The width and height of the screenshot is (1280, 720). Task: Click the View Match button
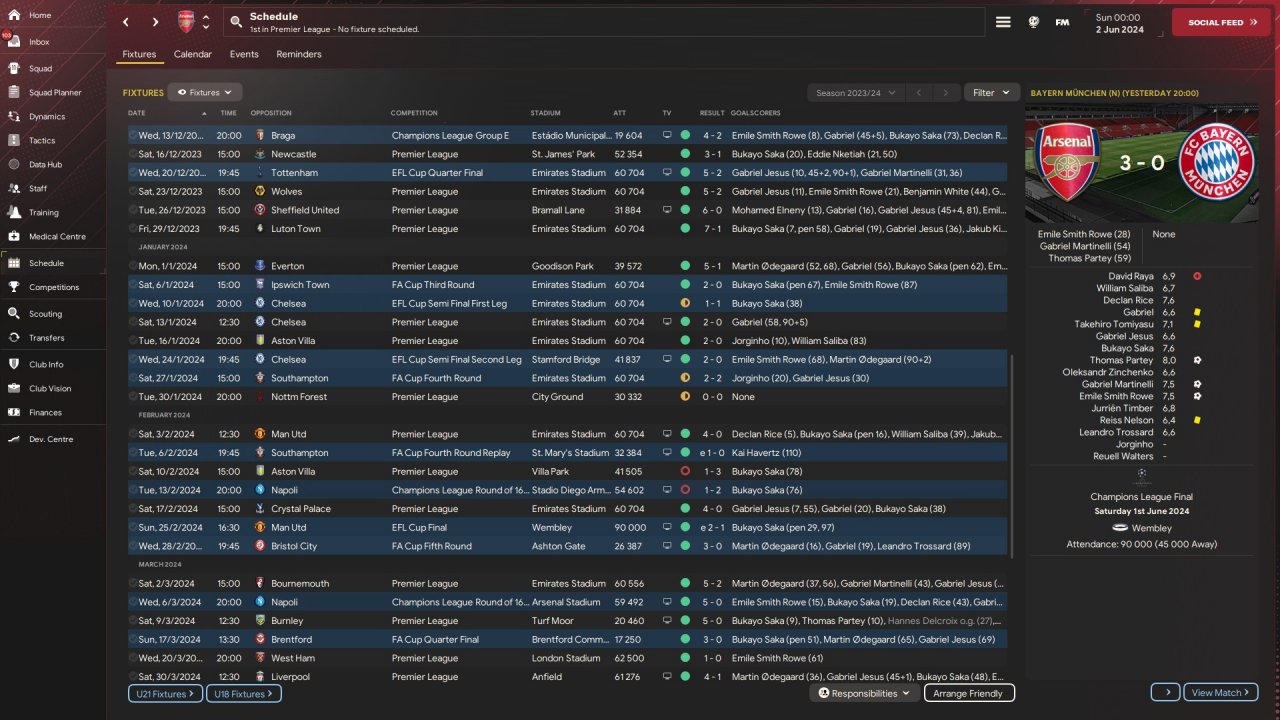tap(1220, 692)
